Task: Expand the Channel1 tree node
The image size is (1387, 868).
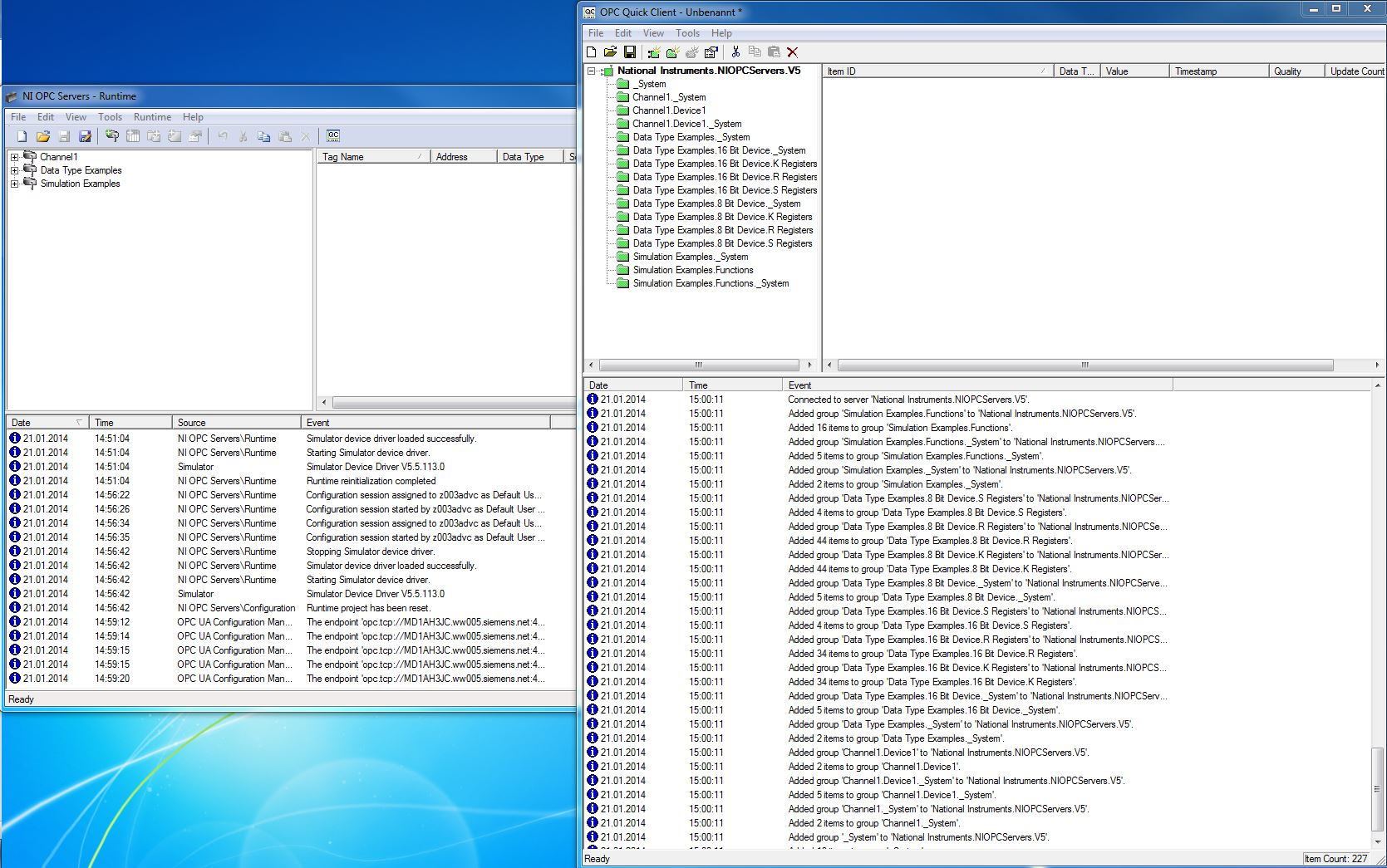Action: coord(14,157)
